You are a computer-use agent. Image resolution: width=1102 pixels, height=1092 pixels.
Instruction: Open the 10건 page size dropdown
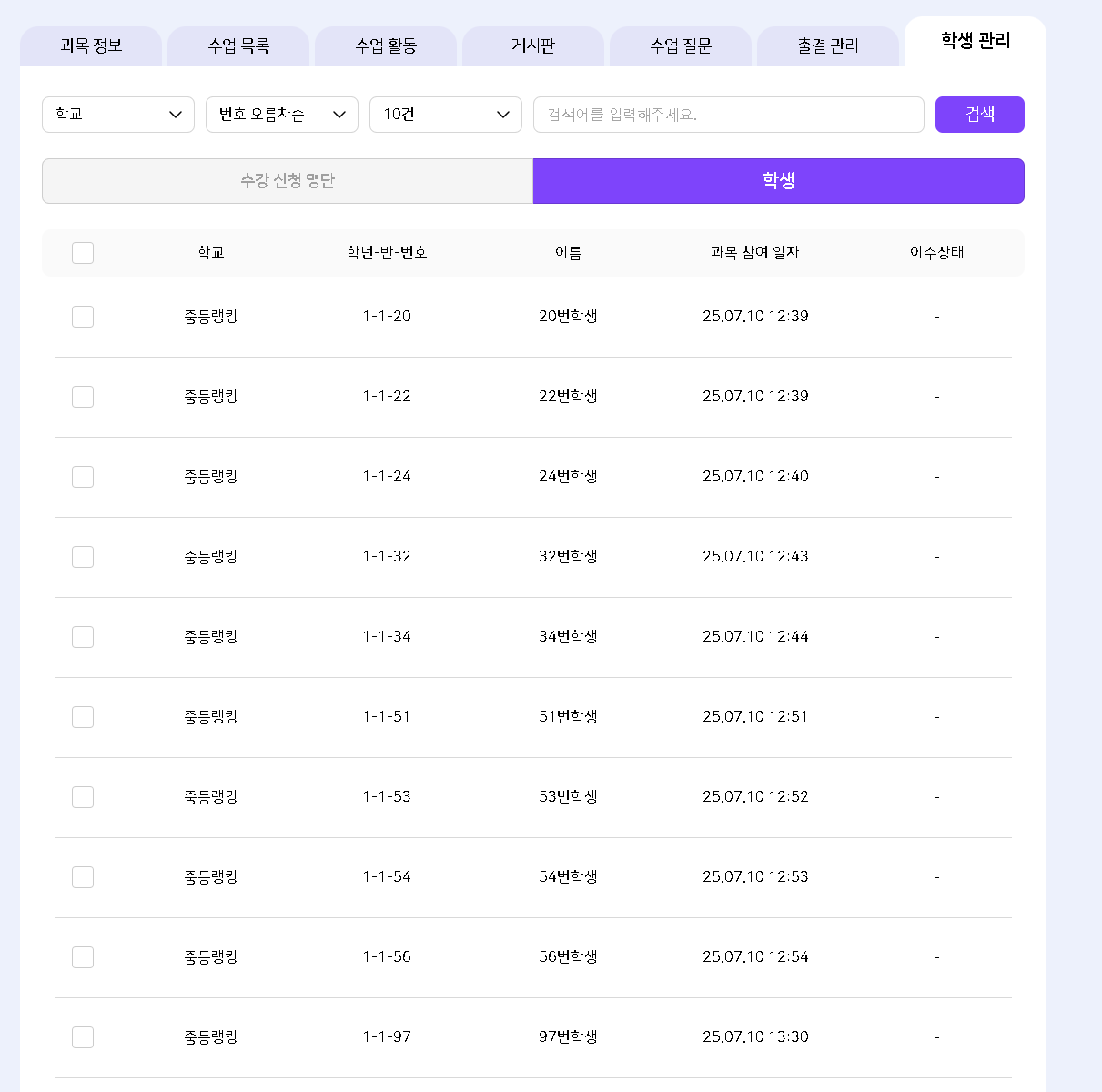(x=446, y=115)
